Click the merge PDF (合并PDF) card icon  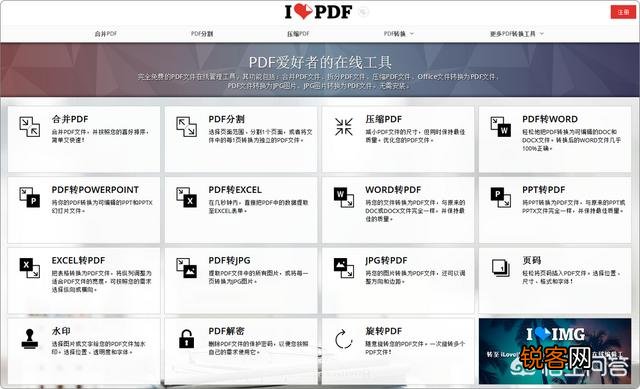(30, 126)
